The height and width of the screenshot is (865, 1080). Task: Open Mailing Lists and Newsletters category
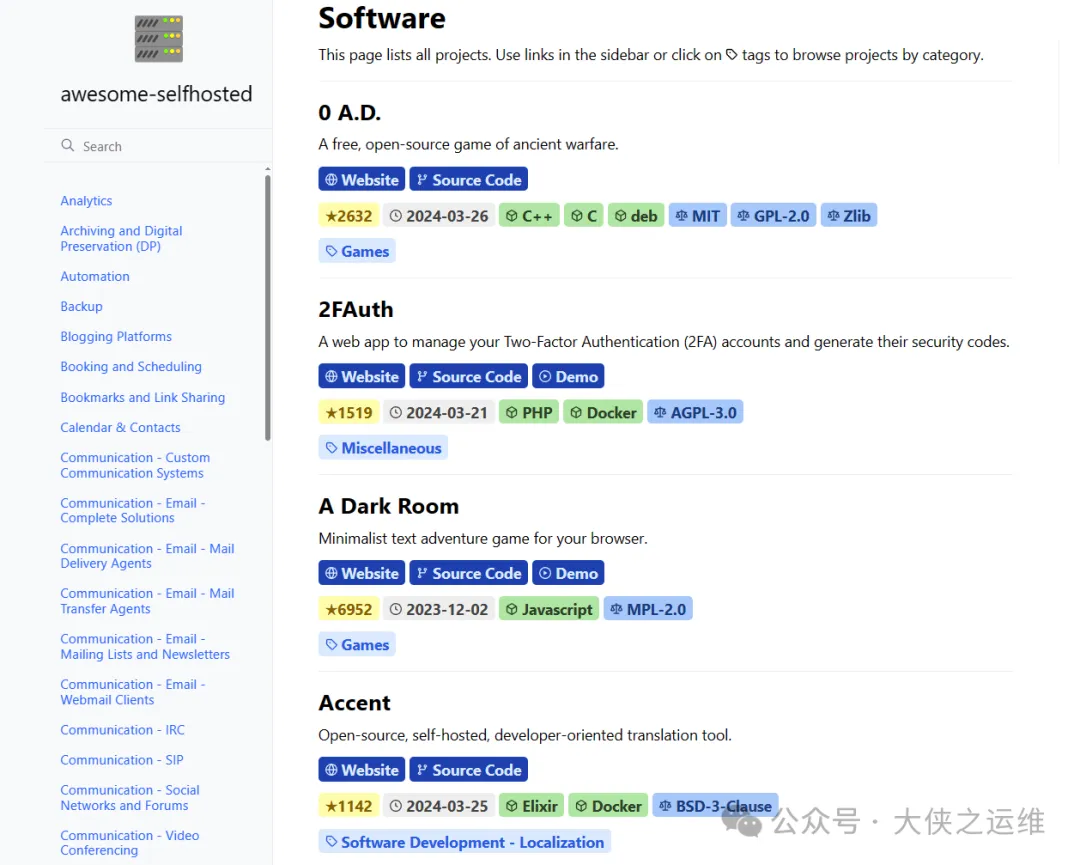[145, 647]
